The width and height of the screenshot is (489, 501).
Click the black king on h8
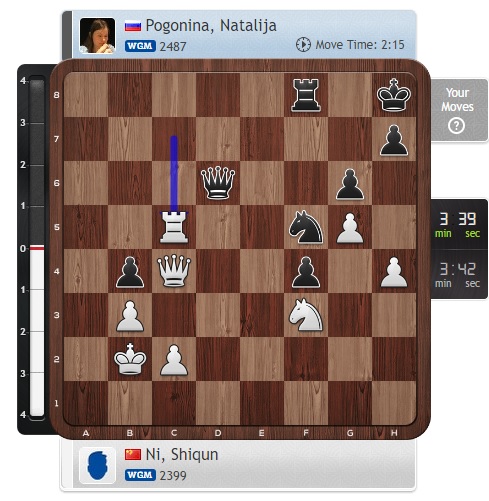coord(394,95)
